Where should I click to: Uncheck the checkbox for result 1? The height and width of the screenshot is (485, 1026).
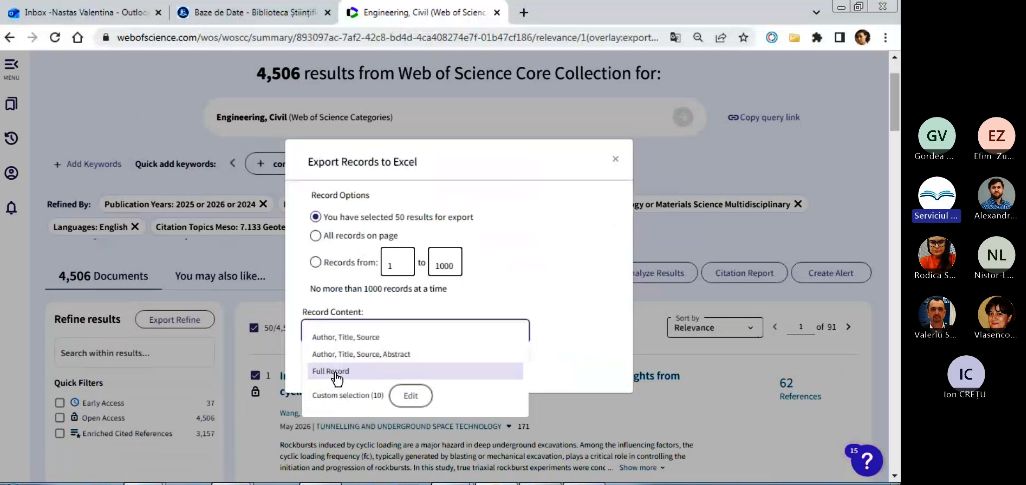pyautogui.click(x=255, y=376)
